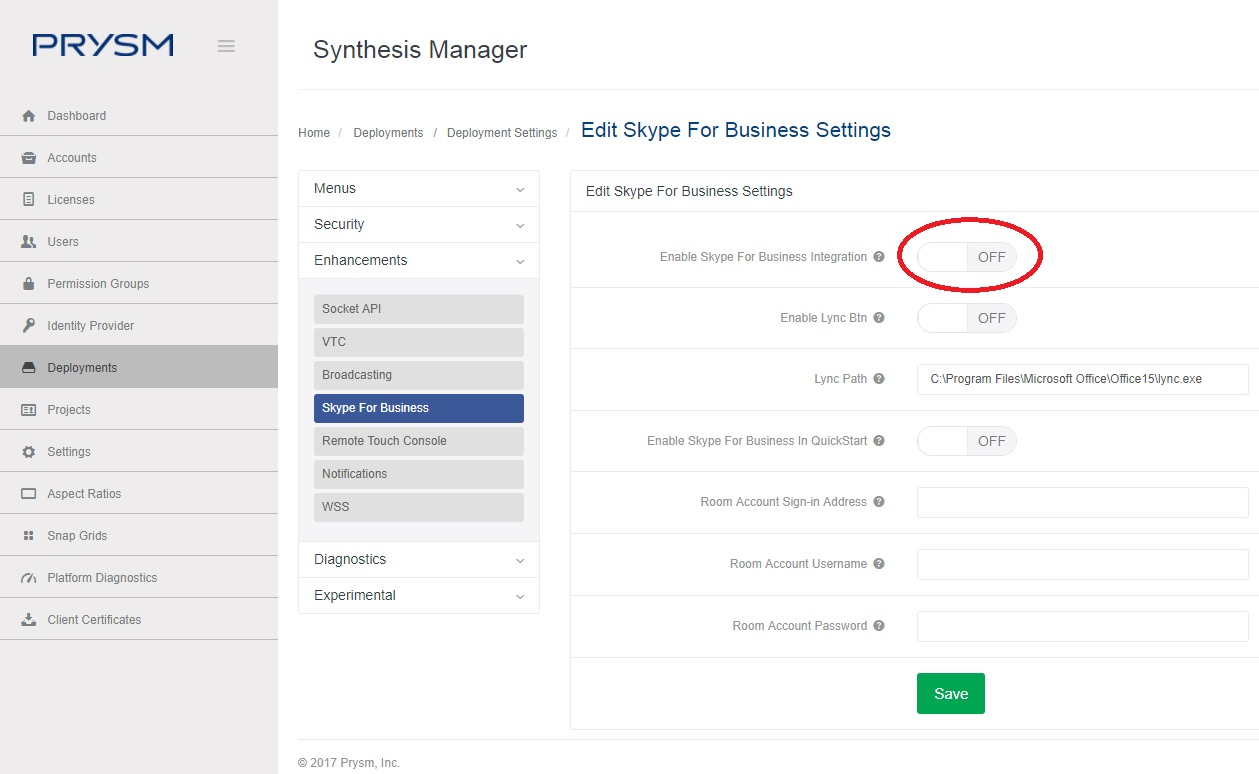Open Users in the sidebar
1259x774 pixels.
[x=139, y=242]
